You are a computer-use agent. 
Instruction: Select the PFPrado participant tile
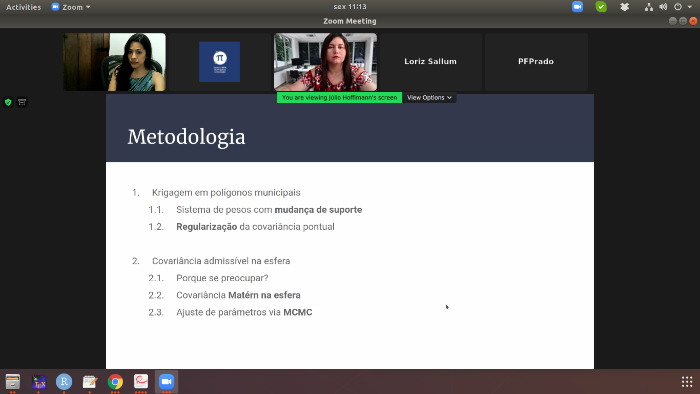pos(536,62)
